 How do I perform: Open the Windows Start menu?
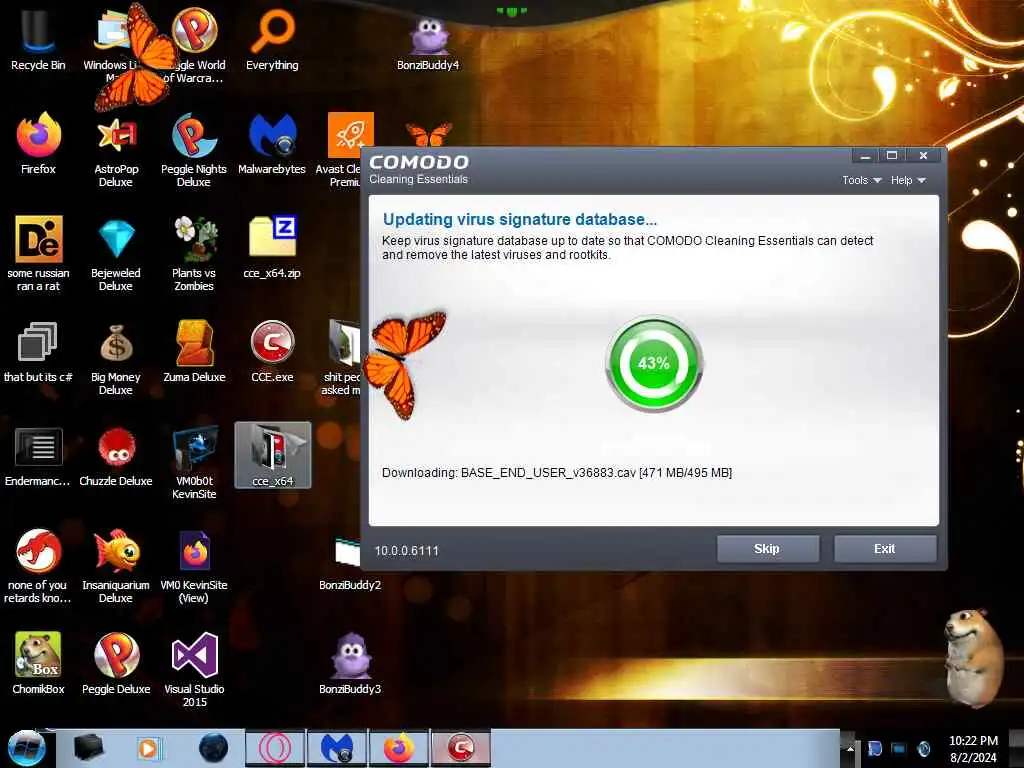click(x=26, y=748)
